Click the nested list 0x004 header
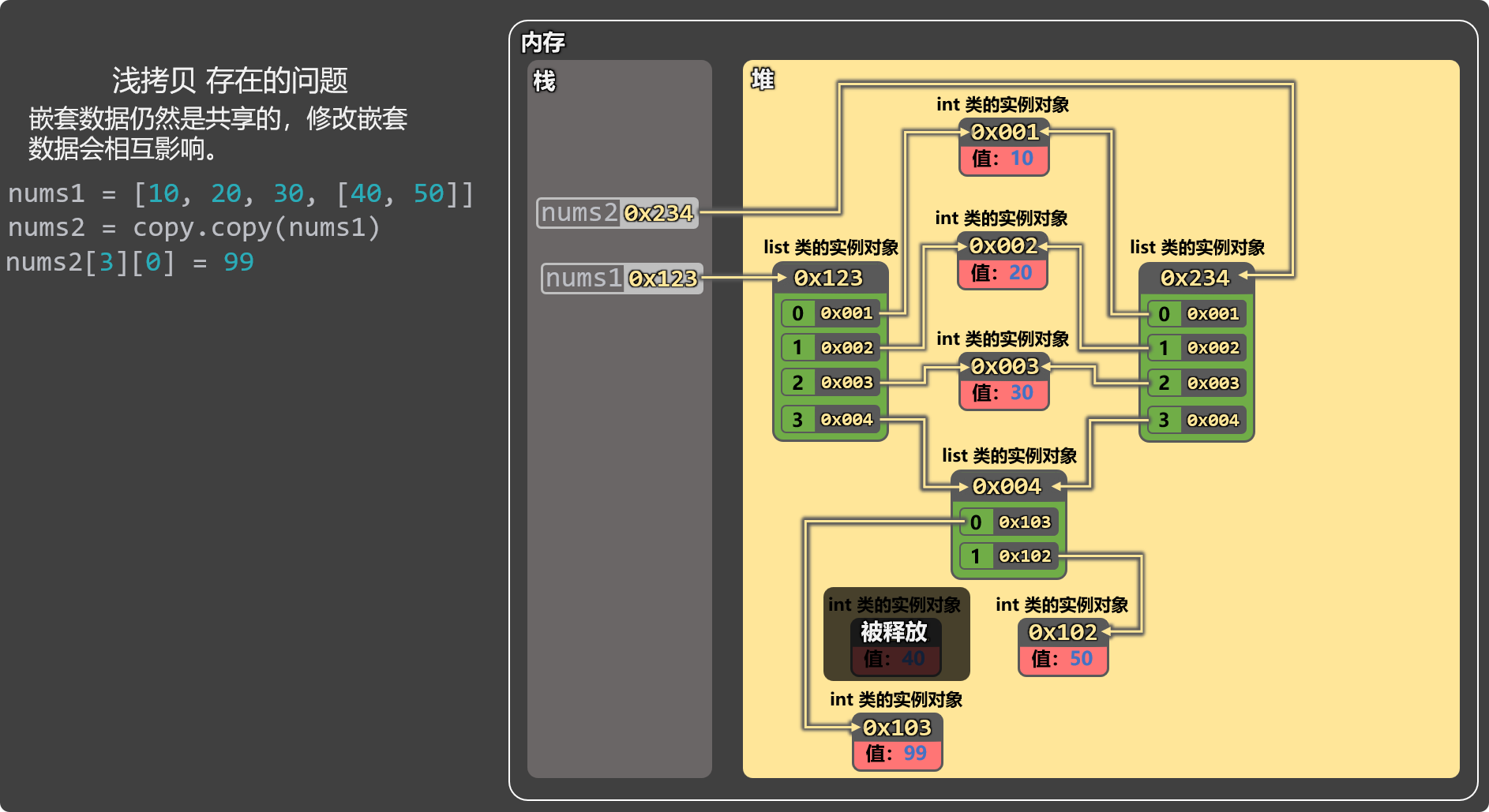 [x=1008, y=486]
